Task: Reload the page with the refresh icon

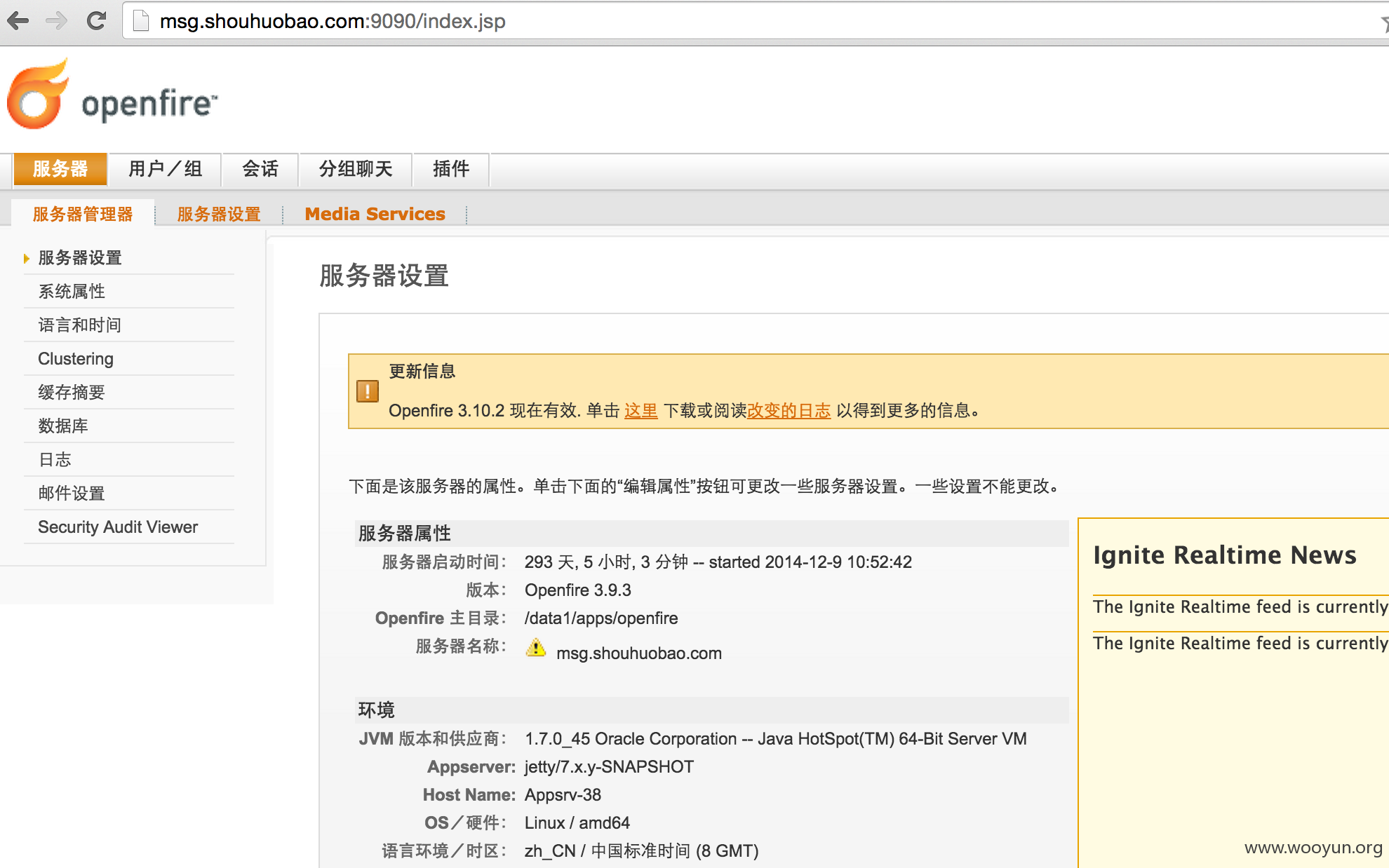Action: 96,21
